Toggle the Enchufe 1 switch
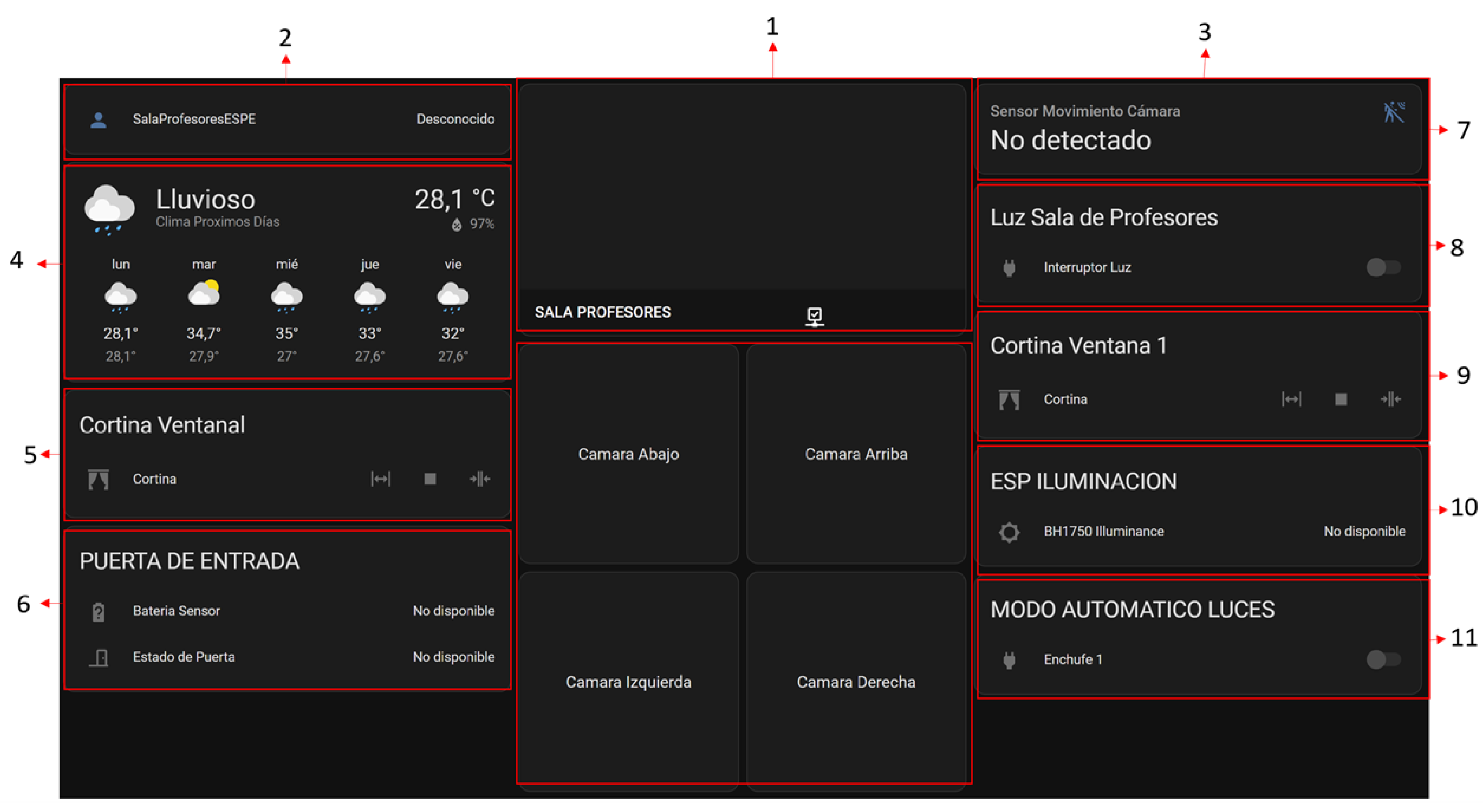This screenshot has height=812, width=1483. 1383,659
